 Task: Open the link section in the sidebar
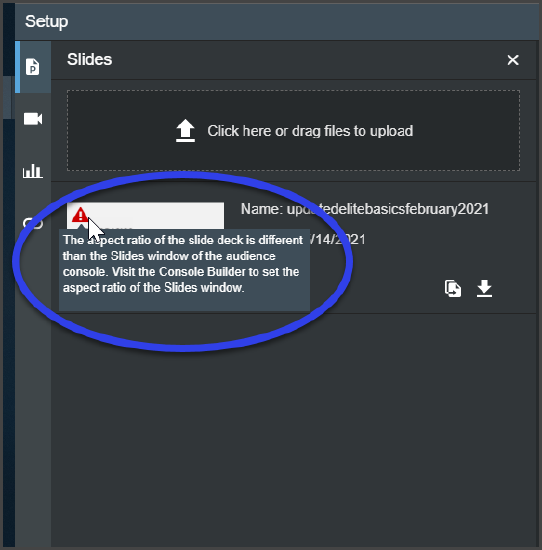pyautogui.click(x=33, y=223)
